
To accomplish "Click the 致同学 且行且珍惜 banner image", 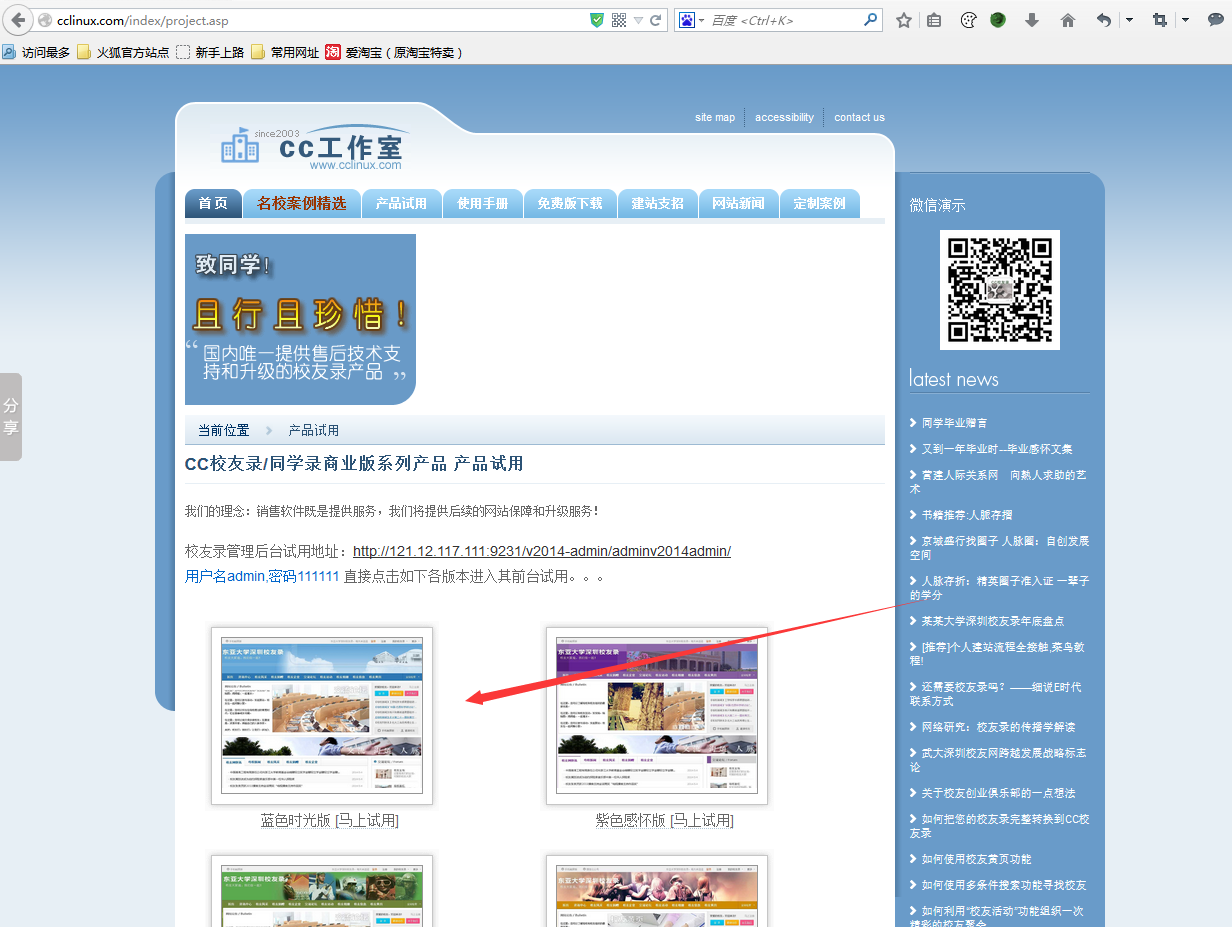I will (x=300, y=319).
